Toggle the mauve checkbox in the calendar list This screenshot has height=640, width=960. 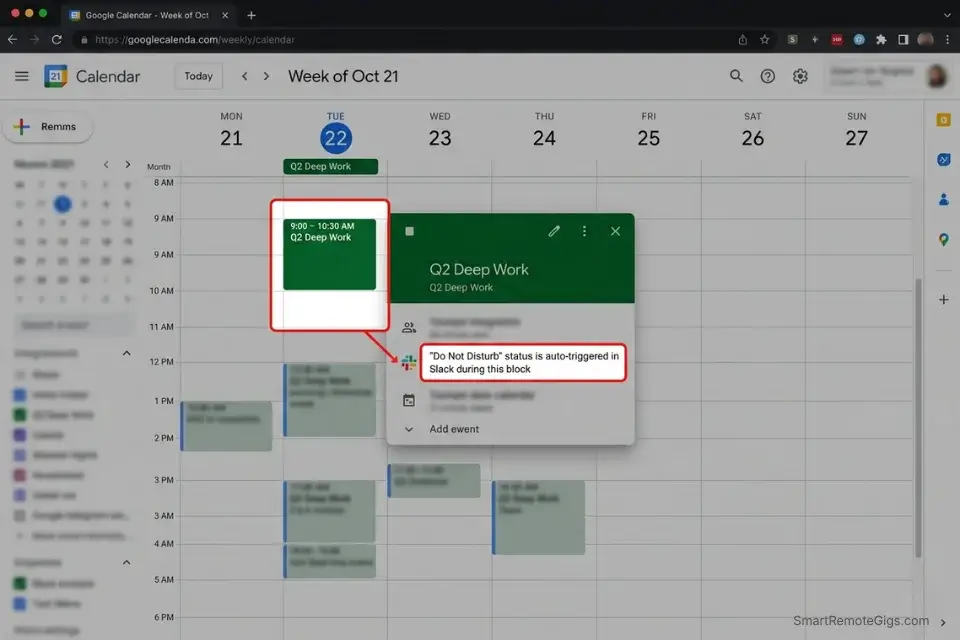(20, 475)
